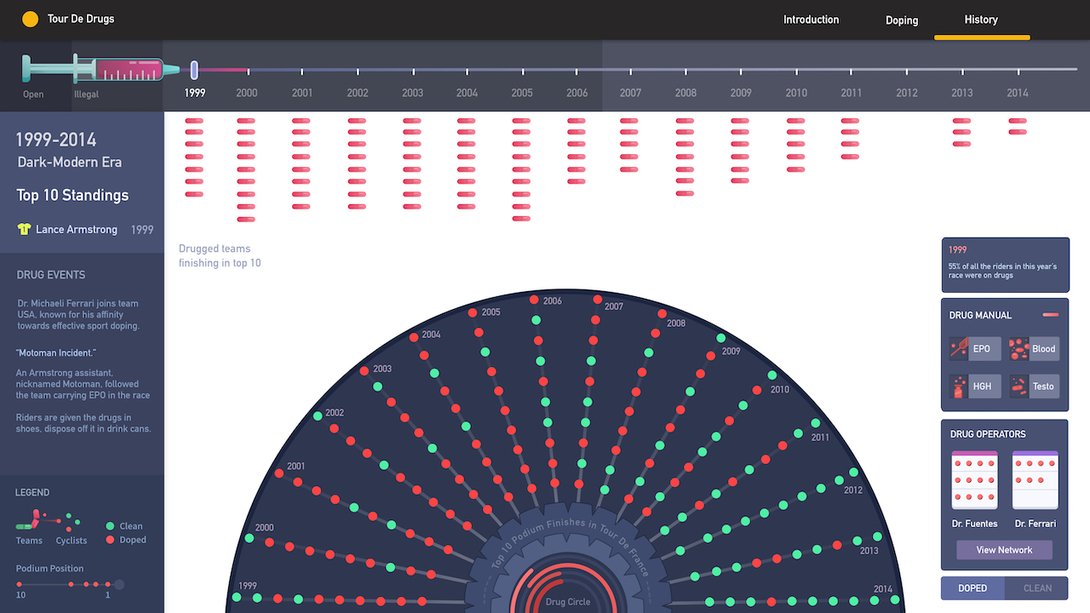Select the History tab

pyautogui.click(x=981, y=19)
